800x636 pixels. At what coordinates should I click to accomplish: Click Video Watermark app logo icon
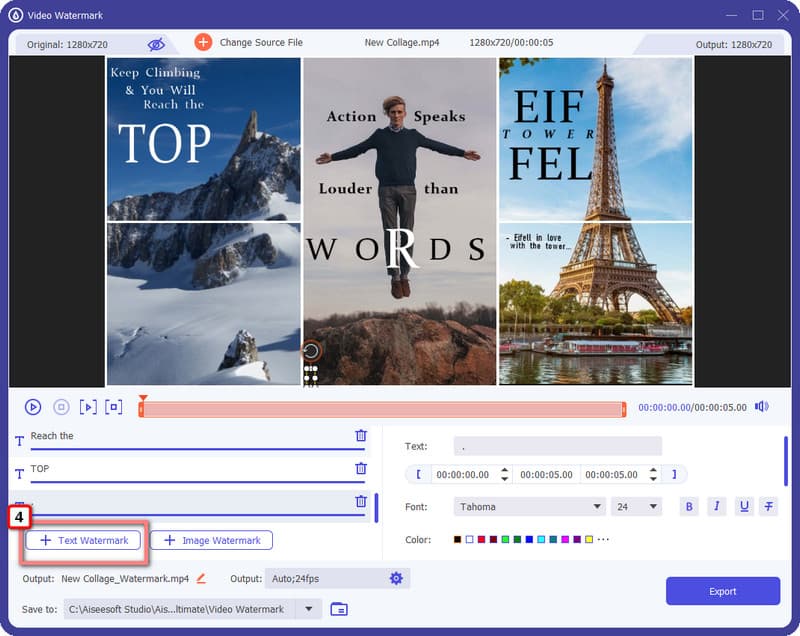tap(16, 15)
